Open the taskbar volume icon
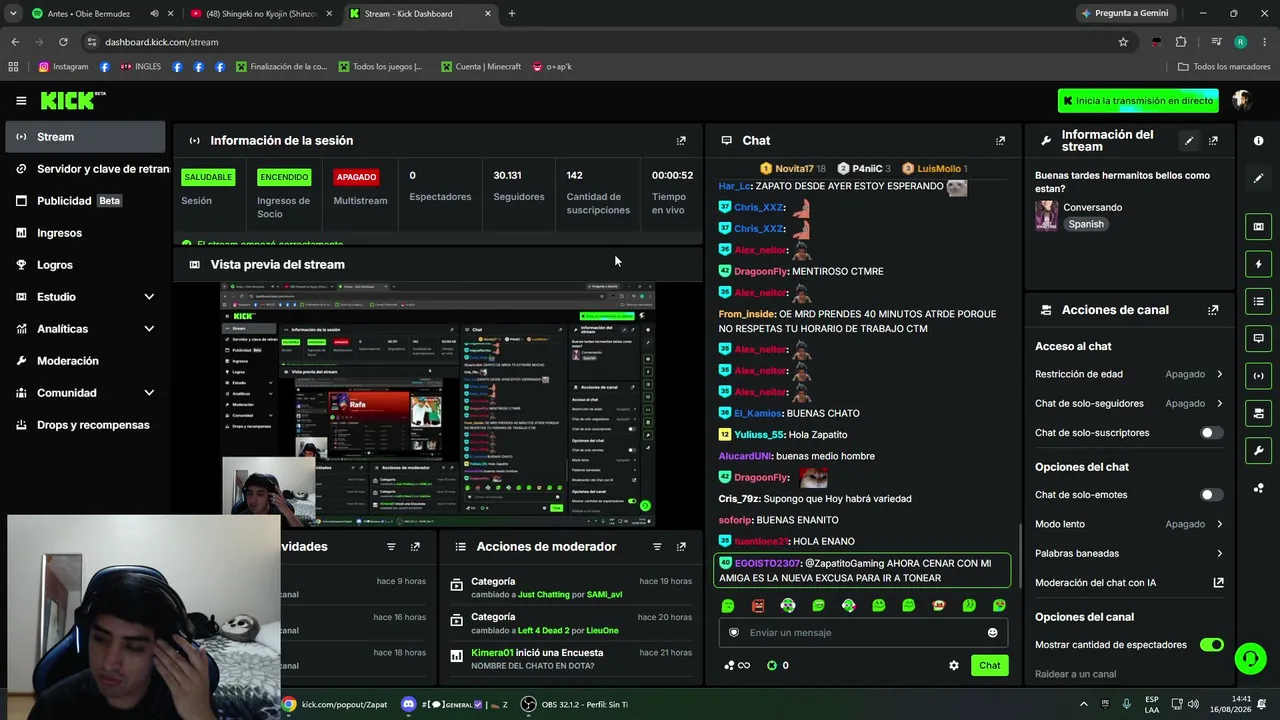Viewport: 1280px width, 720px height. click(x=1193, y=705)
